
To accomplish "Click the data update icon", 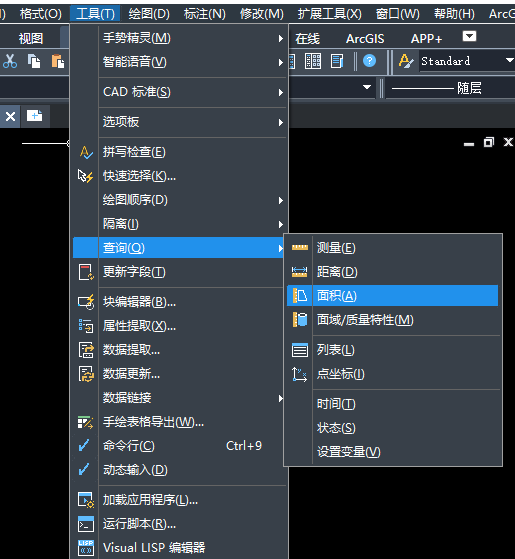I will click(86, 374).
